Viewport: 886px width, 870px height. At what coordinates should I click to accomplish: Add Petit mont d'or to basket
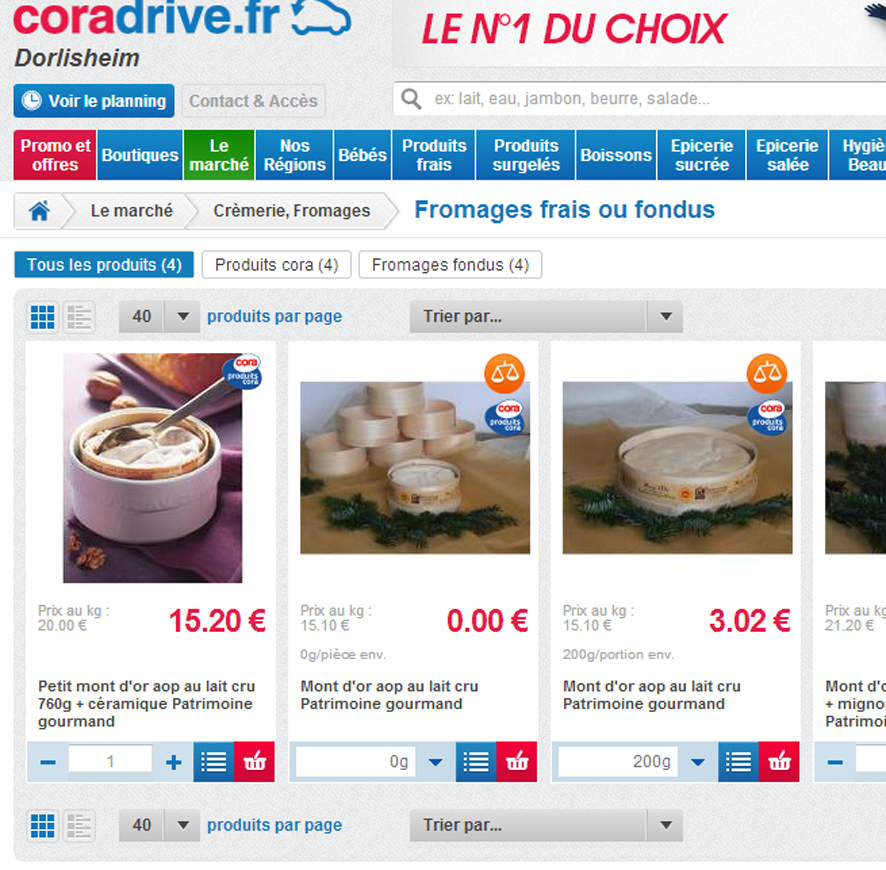tap(254, 762)
